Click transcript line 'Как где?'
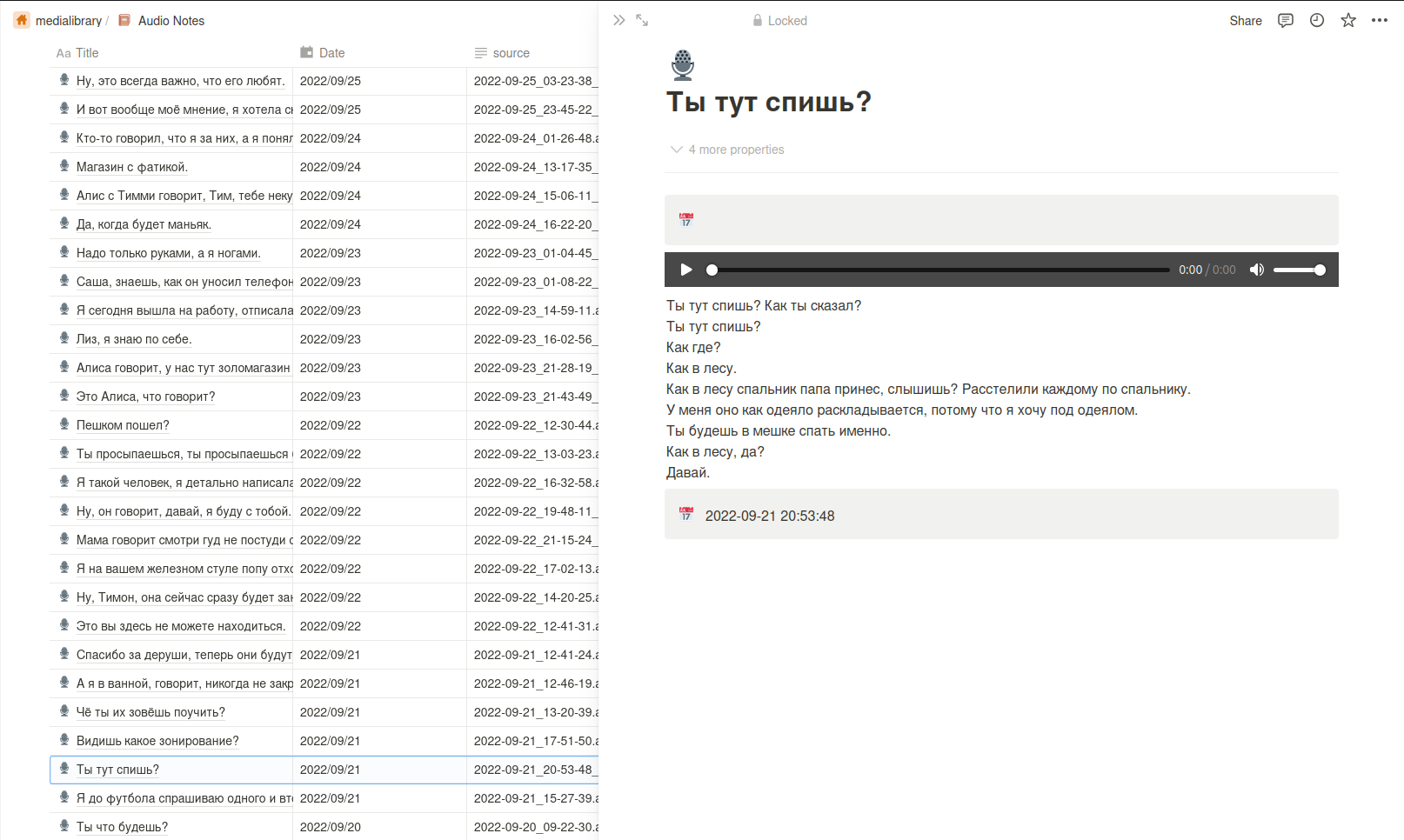The height and width of the screenshot is (840, 1404). point(693,347)
